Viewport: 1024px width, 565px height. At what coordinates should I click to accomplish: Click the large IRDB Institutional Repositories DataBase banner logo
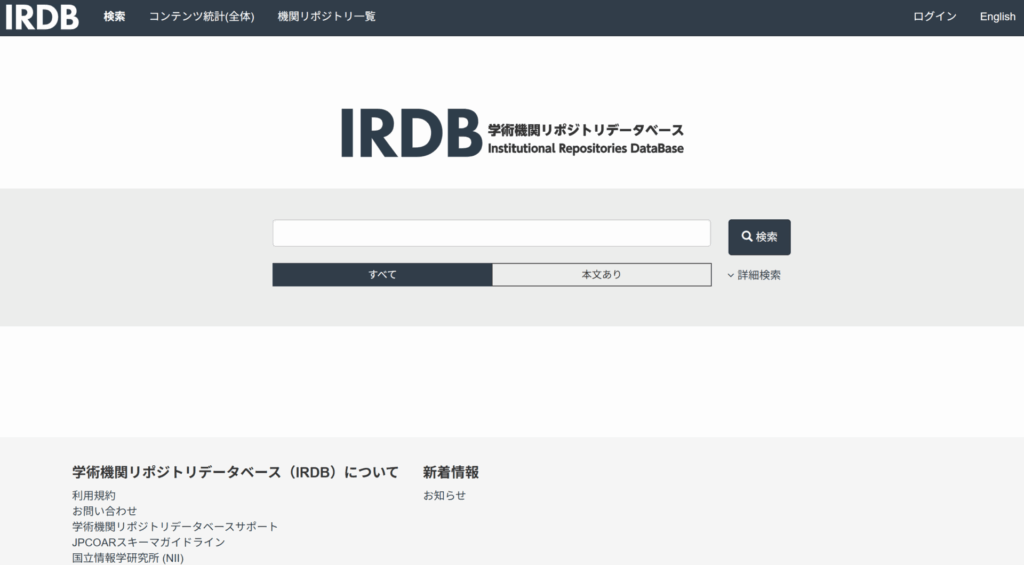[x=512, y=133]
